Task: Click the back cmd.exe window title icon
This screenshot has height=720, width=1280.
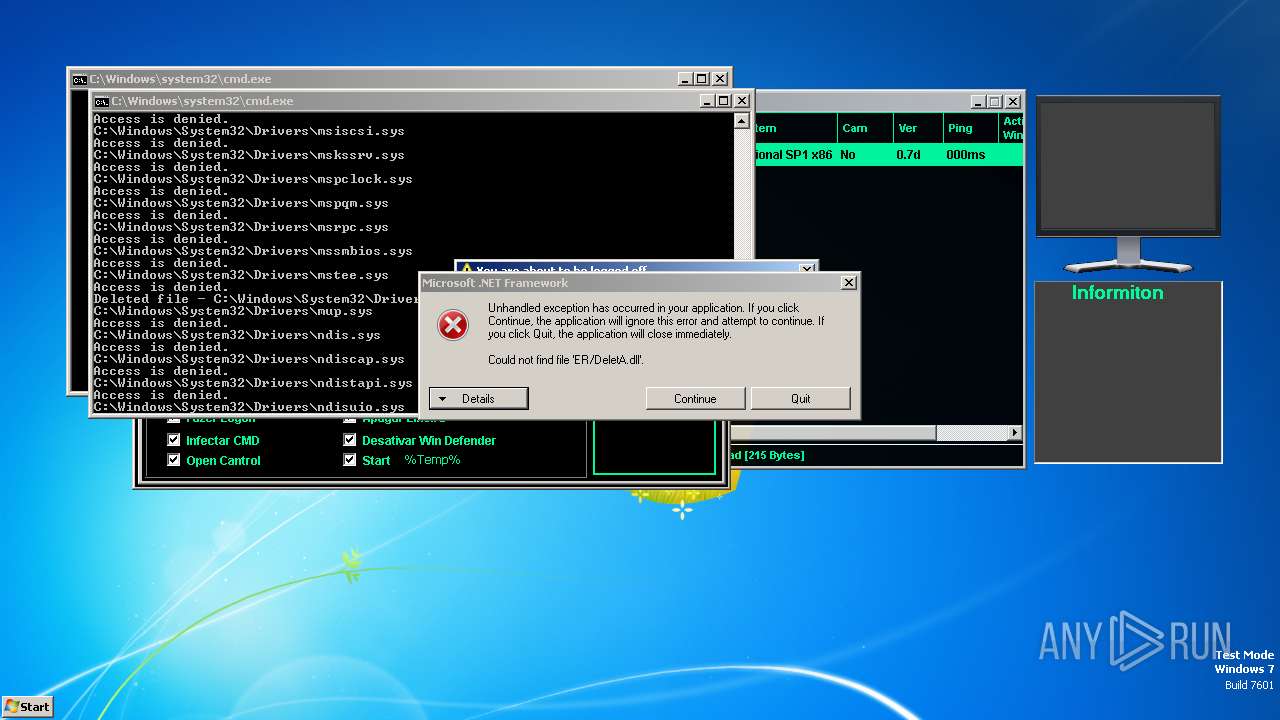Action: tap(79, 79)
